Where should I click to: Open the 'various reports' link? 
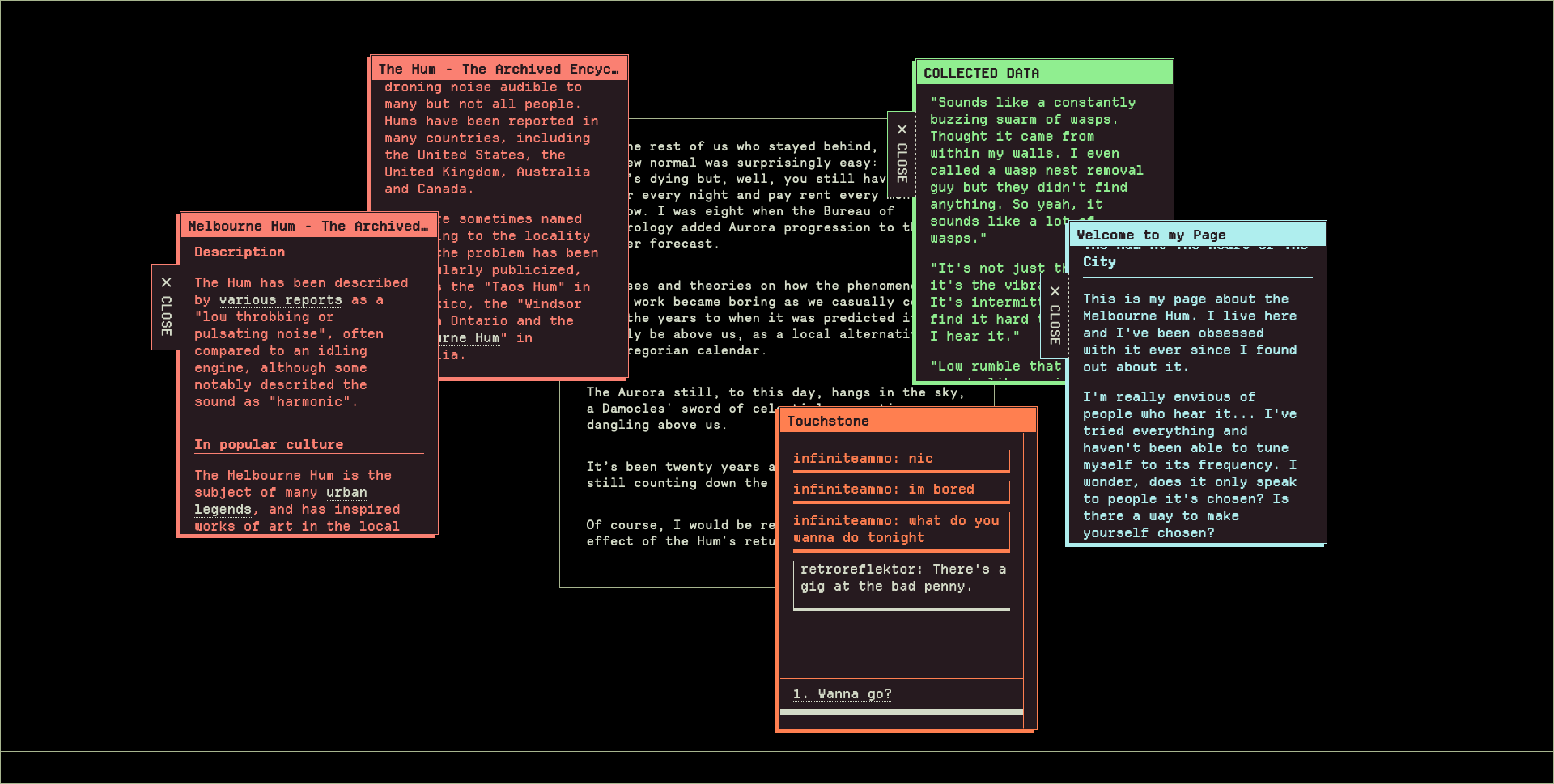pos(280,300)
